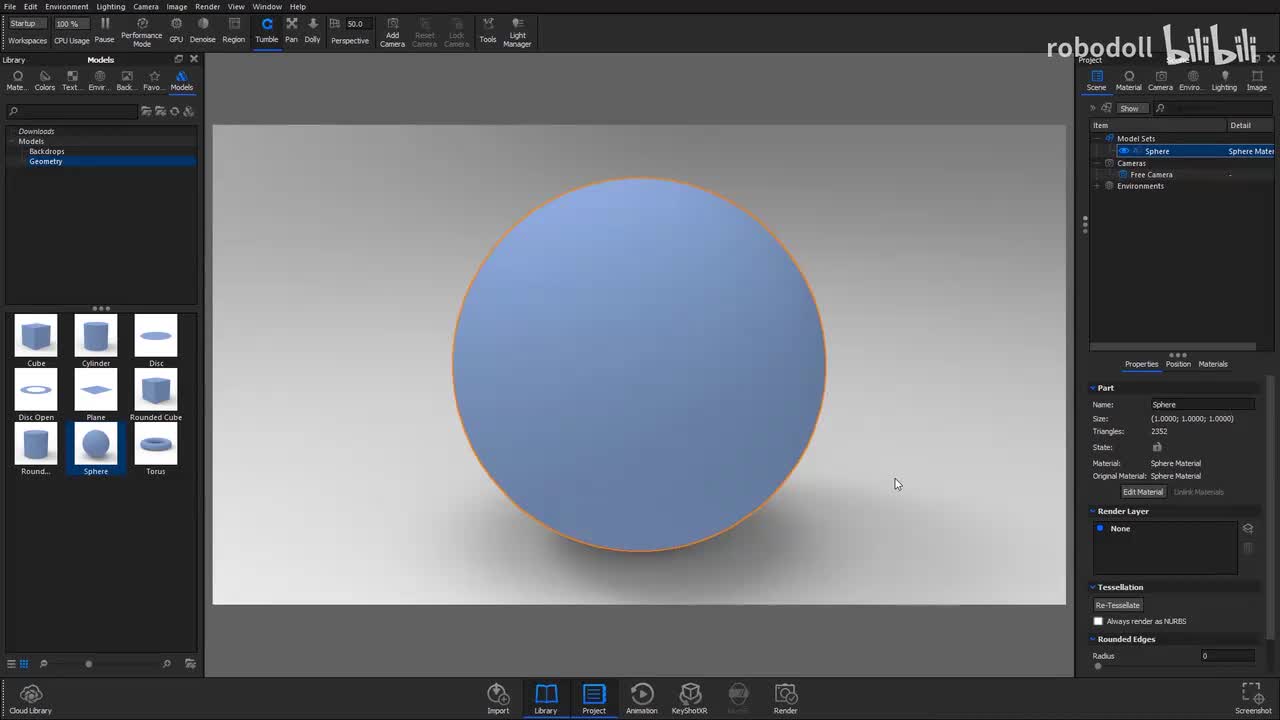Toggle the Library panel button
Viewport: 1280px width, 720px height.
point(546,699)
